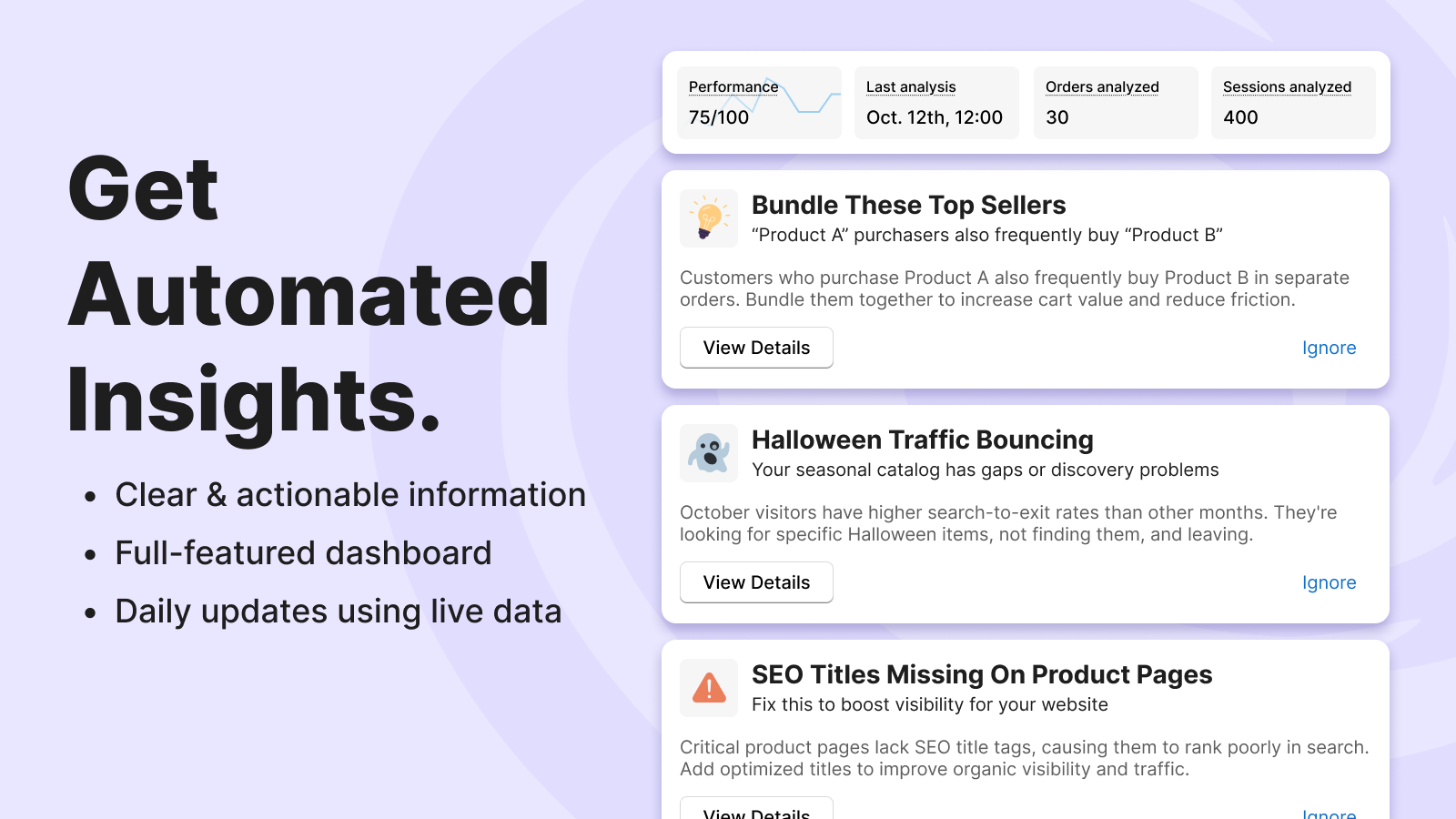Select the Halloween Traffic Bouncing title
This screenshot has height=819, width=1456.
(x=922, y=440)
